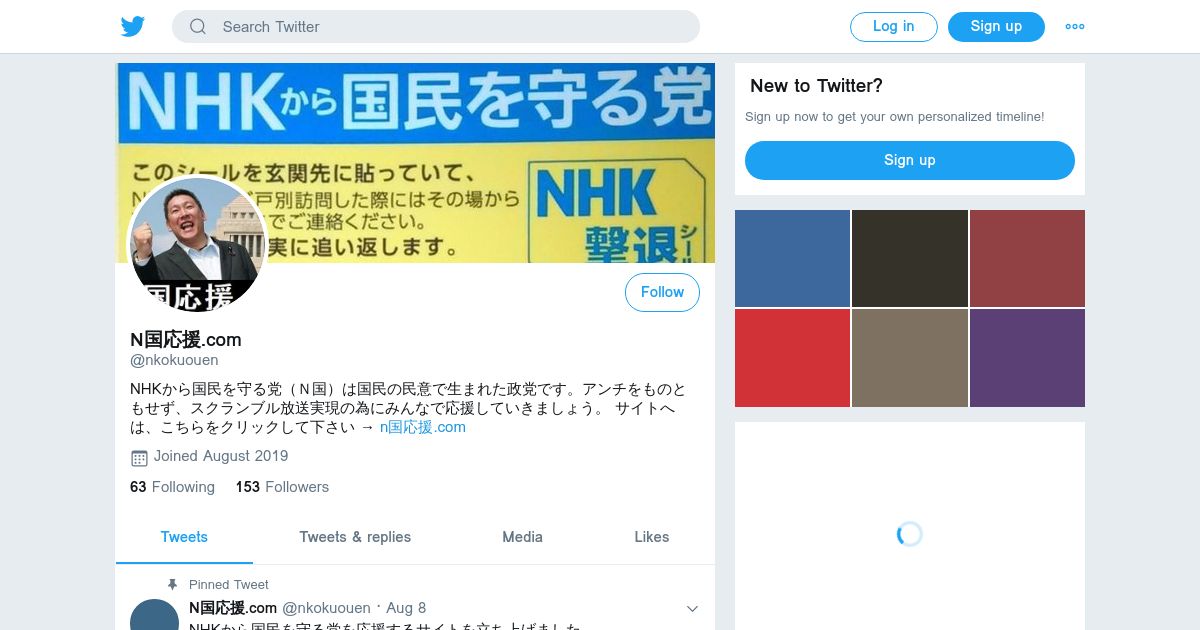Click the Log in button
The image size is (1200, 630).
point(893,27)
